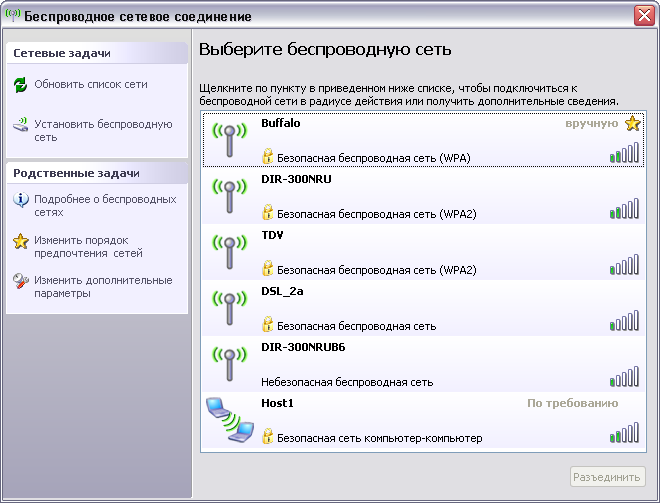Image resolution: width=660 pixels, height=503 pixels.
Task: Click the antenna icon of DIR-300NRUB6 network
Action: 229,364
